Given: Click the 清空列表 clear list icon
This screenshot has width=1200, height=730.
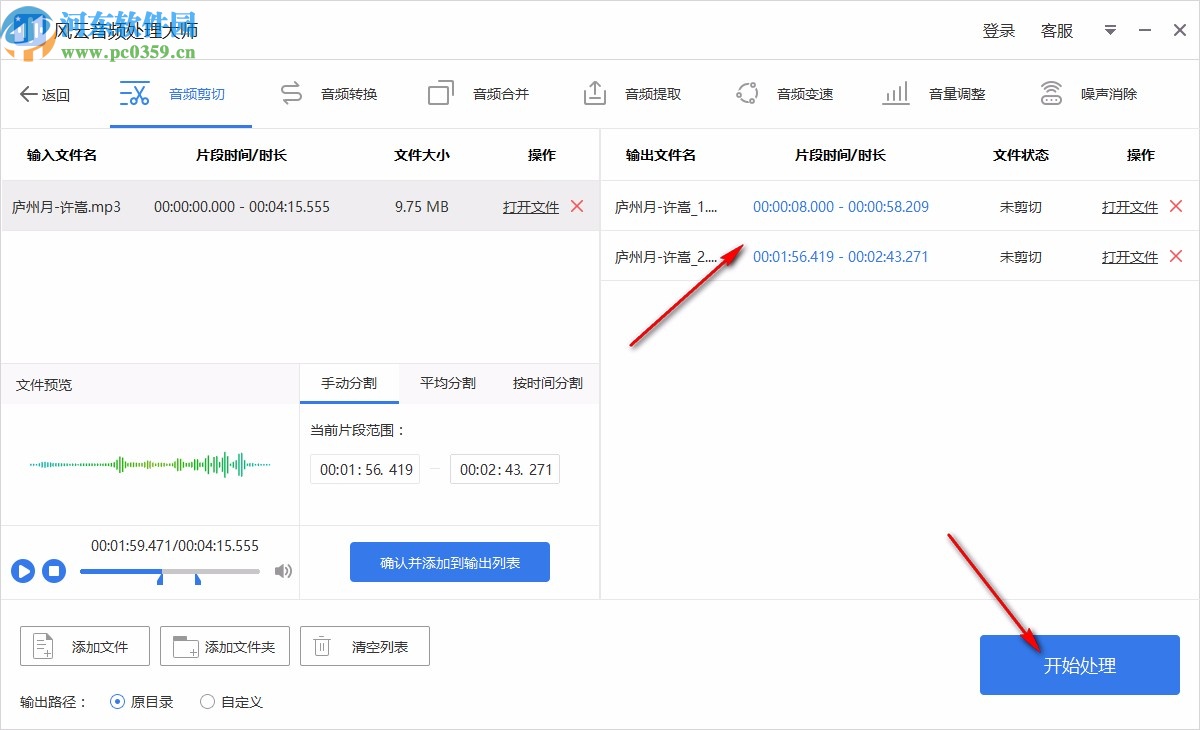Looking at the screenshot, I should (x=321, y=646).
